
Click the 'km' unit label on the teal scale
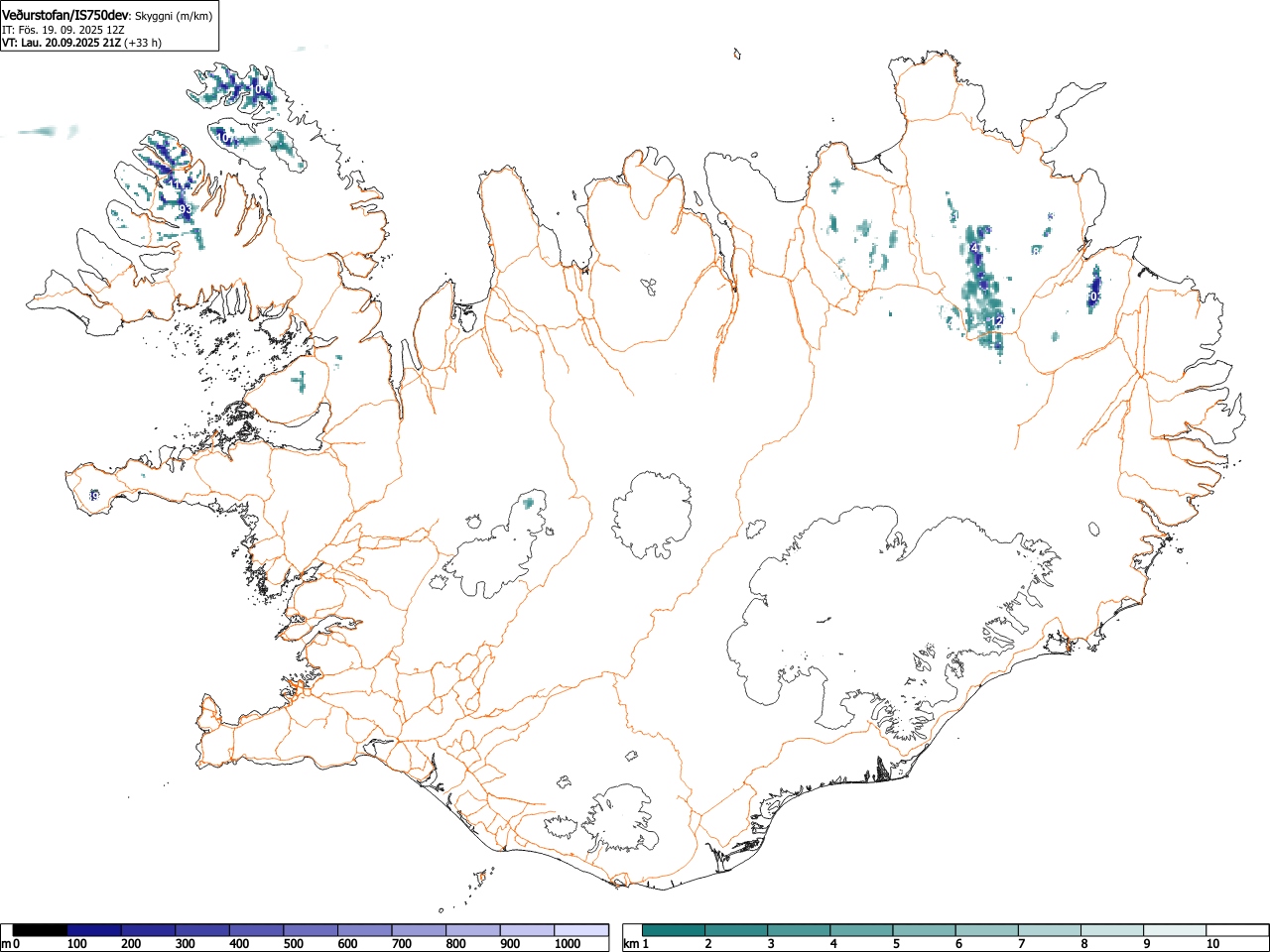[631, 944]
